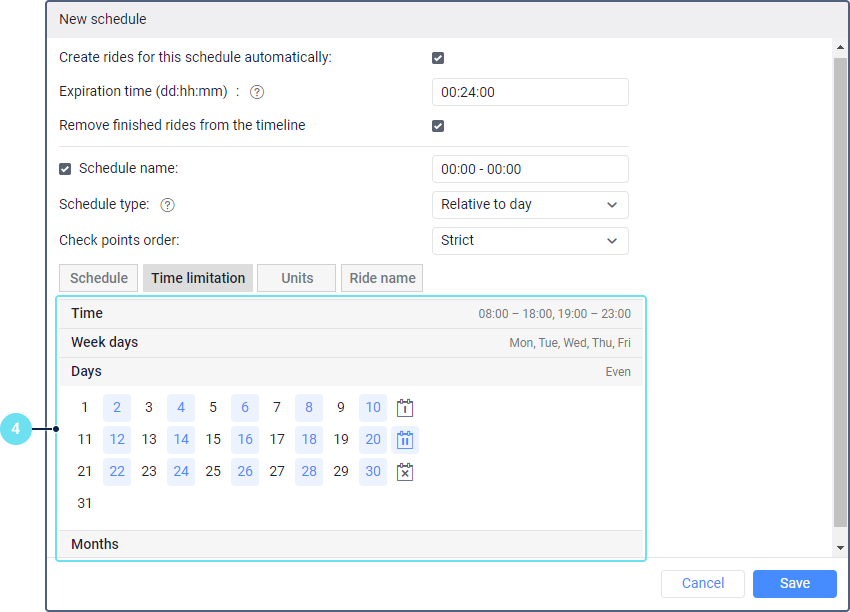Click the Save button
850x612 pixels.
pos(795,583)
